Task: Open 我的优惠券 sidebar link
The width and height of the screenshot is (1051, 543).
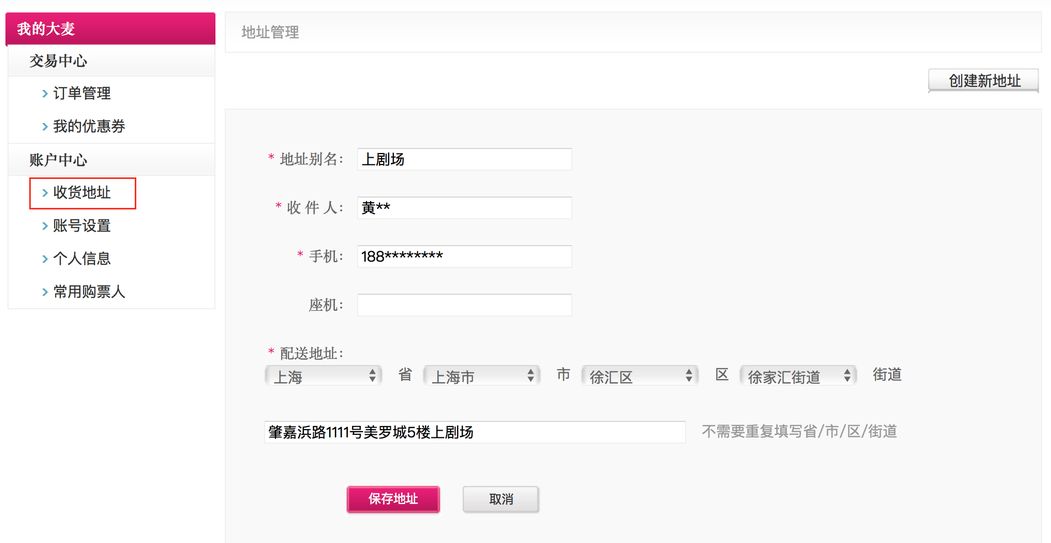Action: click(x=89, y=126)
